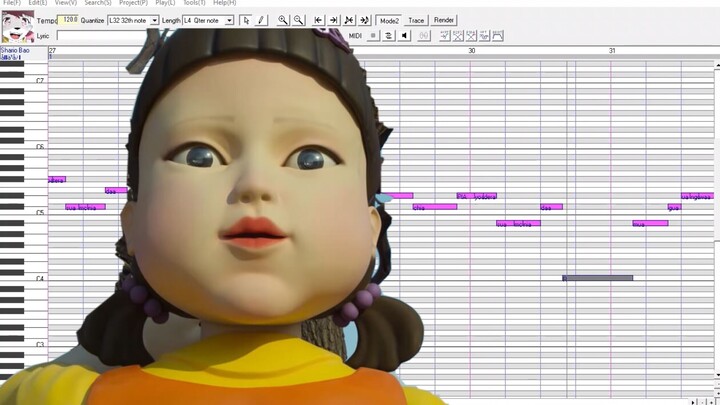Screen dimensions: 720x405
Task: Toggle the MIDI loop button
Action: pos(388,35)
